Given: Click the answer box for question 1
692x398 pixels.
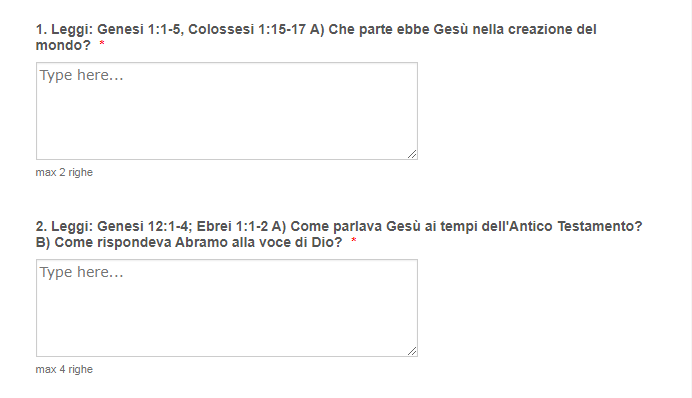Looking at the screenshot, I should click(227, 111).
